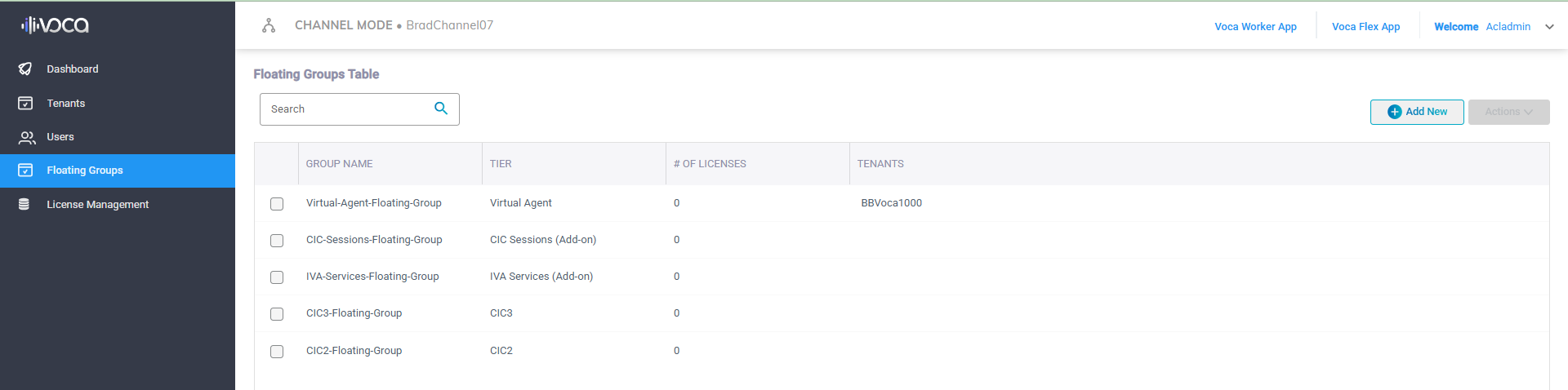
Task: Check the CIC3-Floating-Group row checkbox
Action: point(277,314)
